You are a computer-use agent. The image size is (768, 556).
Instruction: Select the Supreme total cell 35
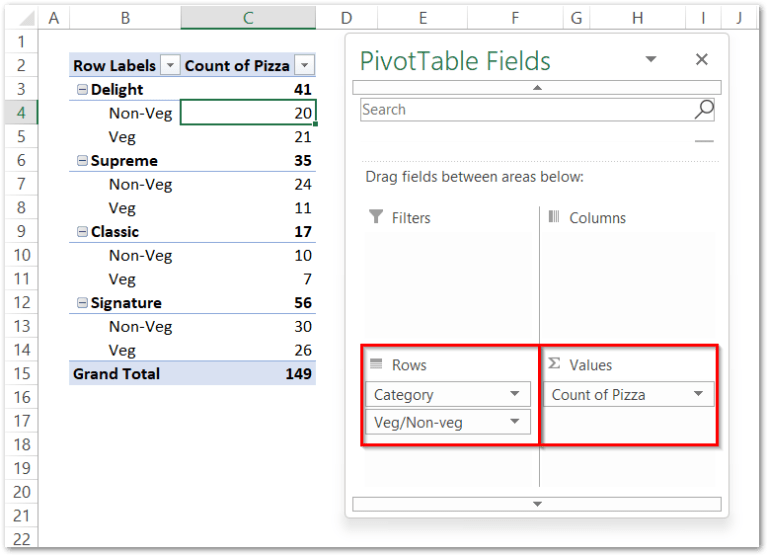pyautogui.click(x=248, y=160)
